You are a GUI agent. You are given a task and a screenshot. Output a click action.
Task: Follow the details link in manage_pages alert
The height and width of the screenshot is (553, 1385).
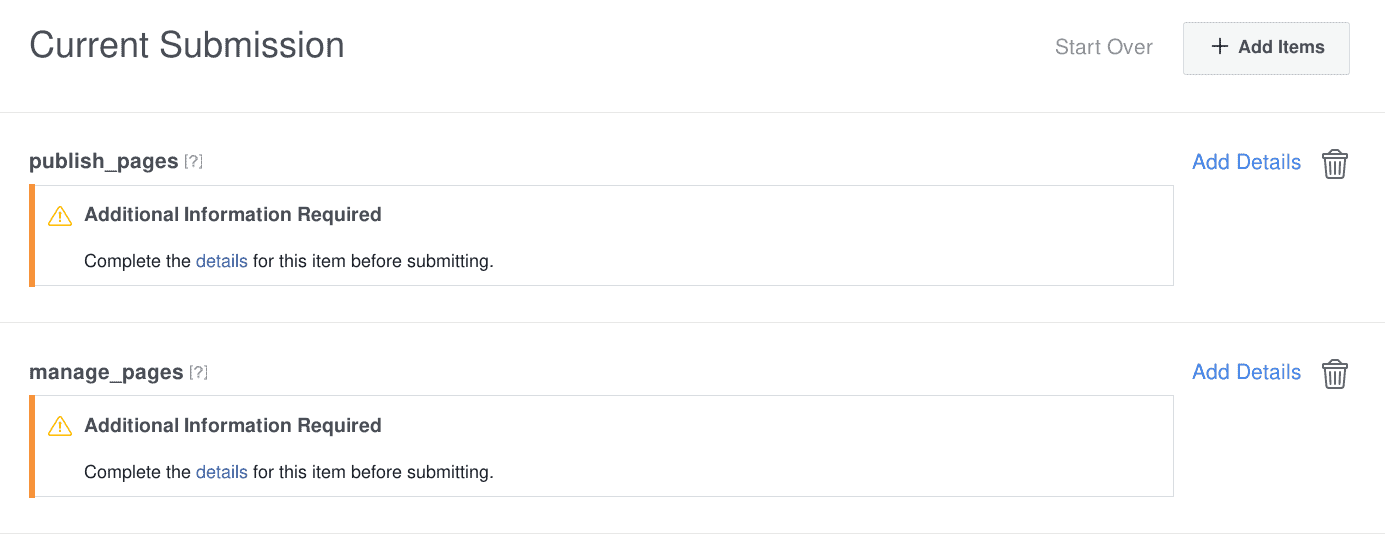pyautogui.click(x=222, y=472)
